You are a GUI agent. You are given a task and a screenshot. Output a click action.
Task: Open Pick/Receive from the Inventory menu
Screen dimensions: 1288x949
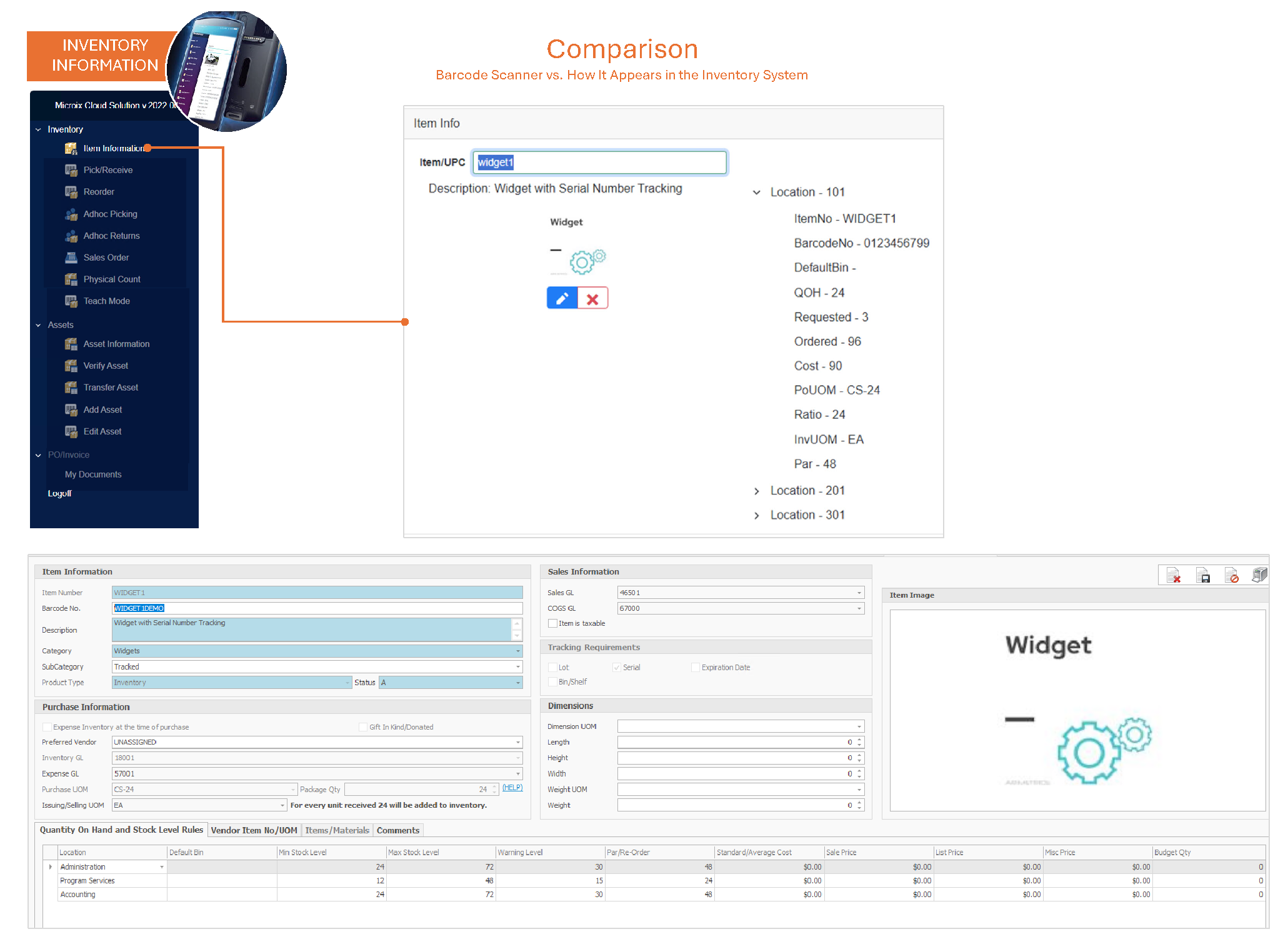107,170
